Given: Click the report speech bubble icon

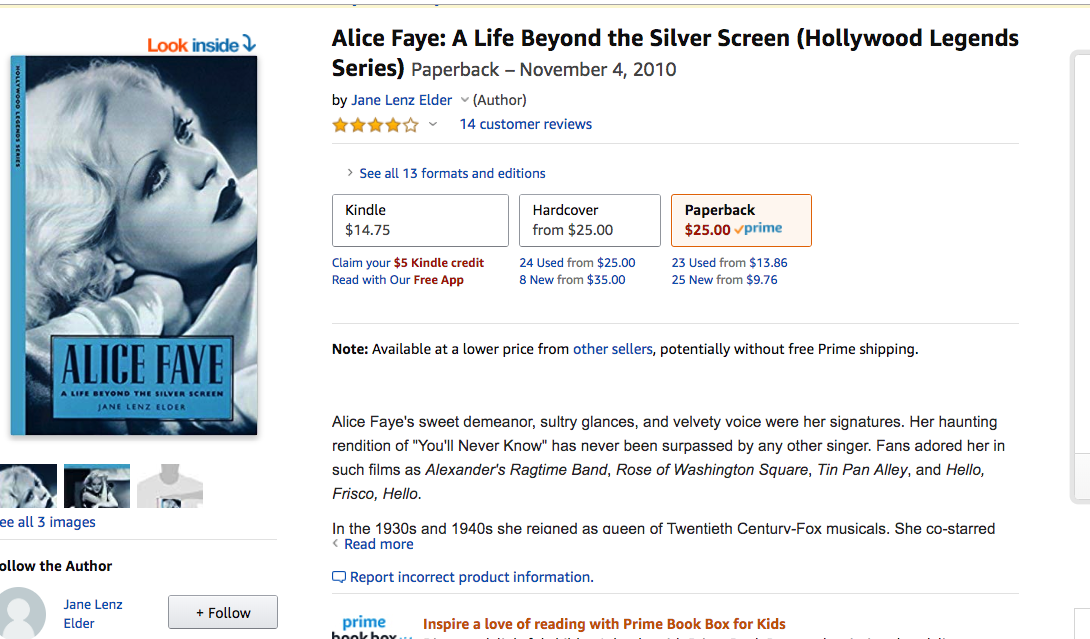Looking at the screenshot, I should 339,577.
